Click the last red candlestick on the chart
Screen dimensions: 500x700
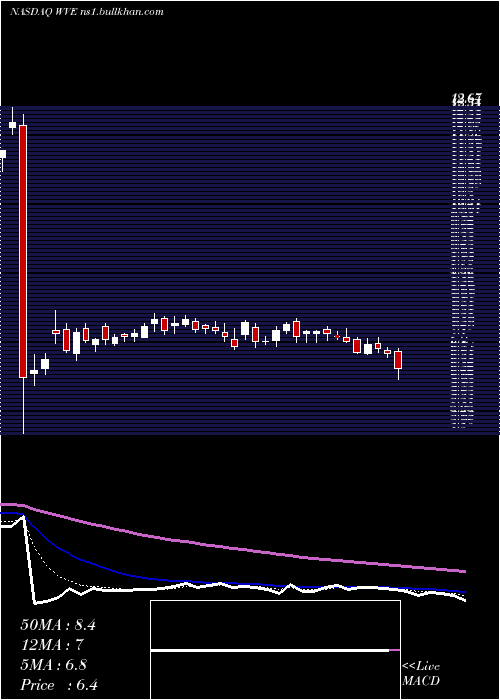tap(398, 360)
